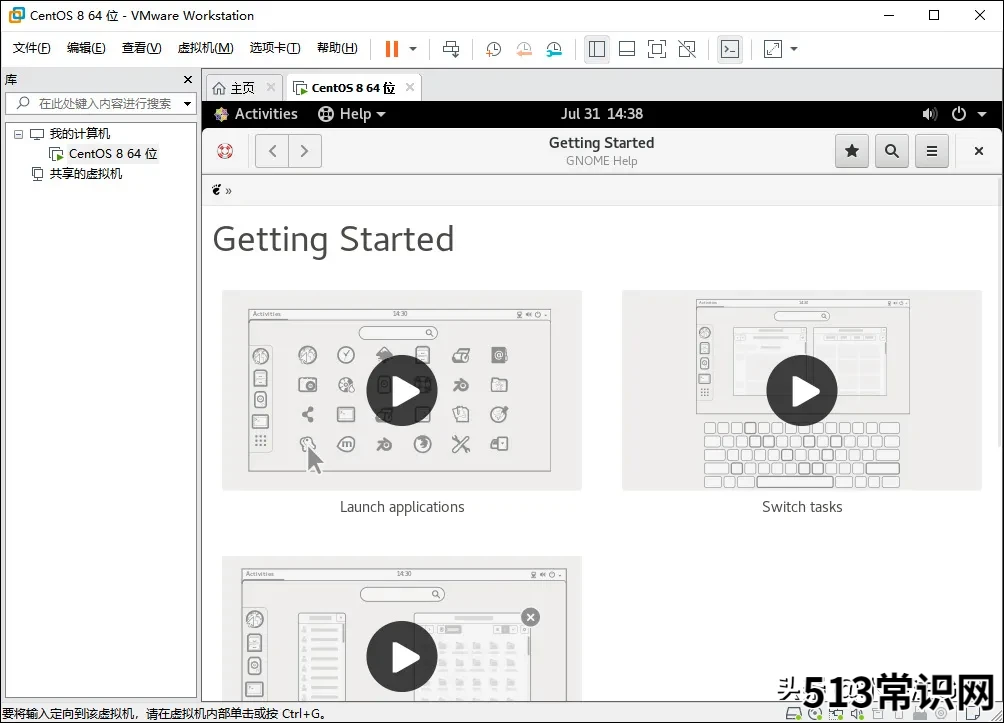
Task: Search GNOME Help with the magnifier button
Action: point(891,151)
